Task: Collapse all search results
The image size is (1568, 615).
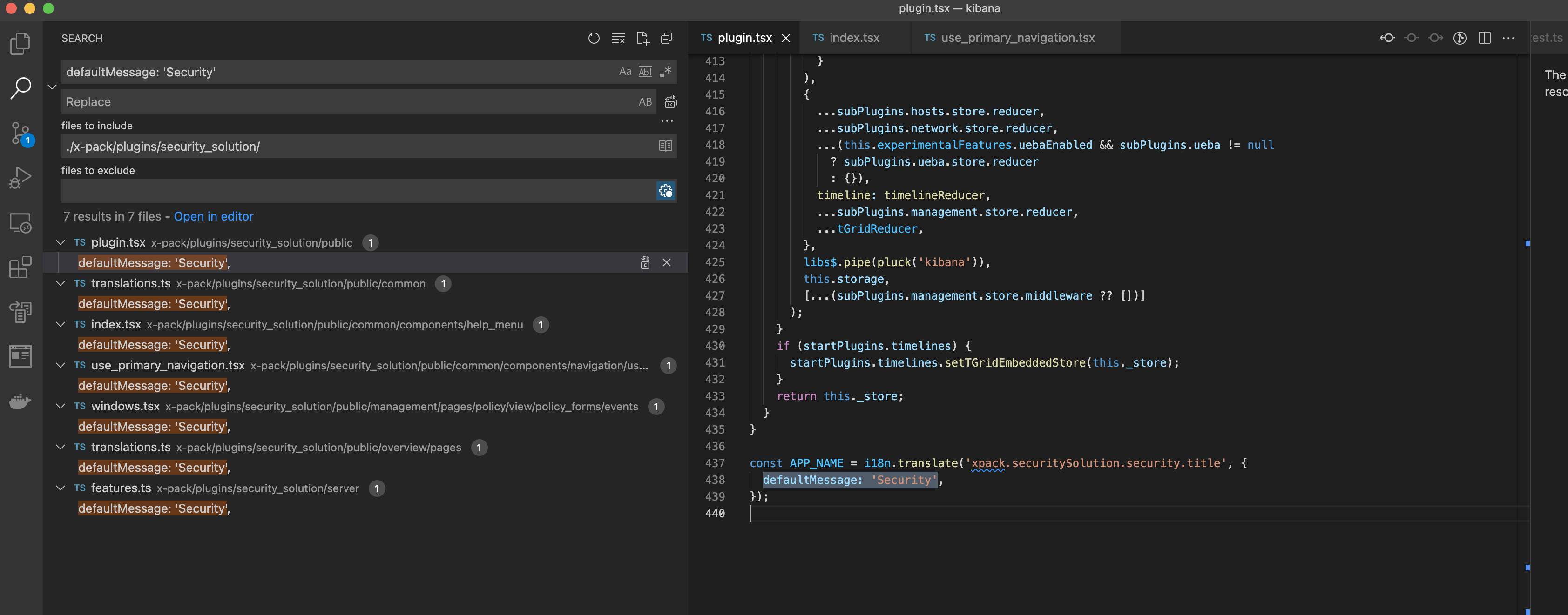Action: [667, 38]
